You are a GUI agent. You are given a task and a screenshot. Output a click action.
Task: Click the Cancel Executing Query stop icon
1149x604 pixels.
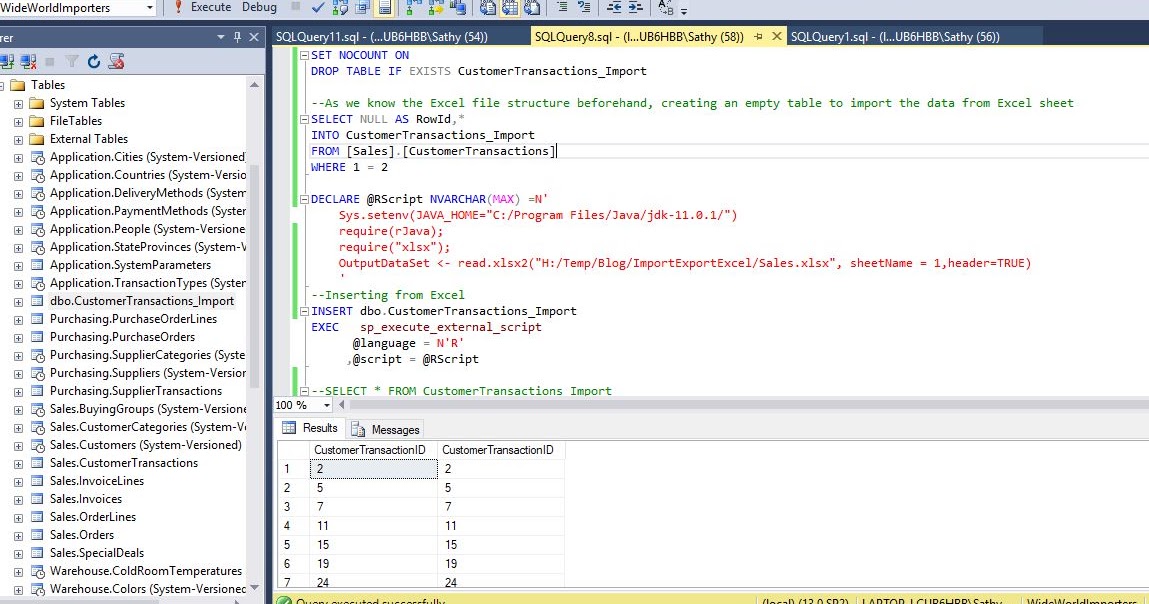coord(296,7)
